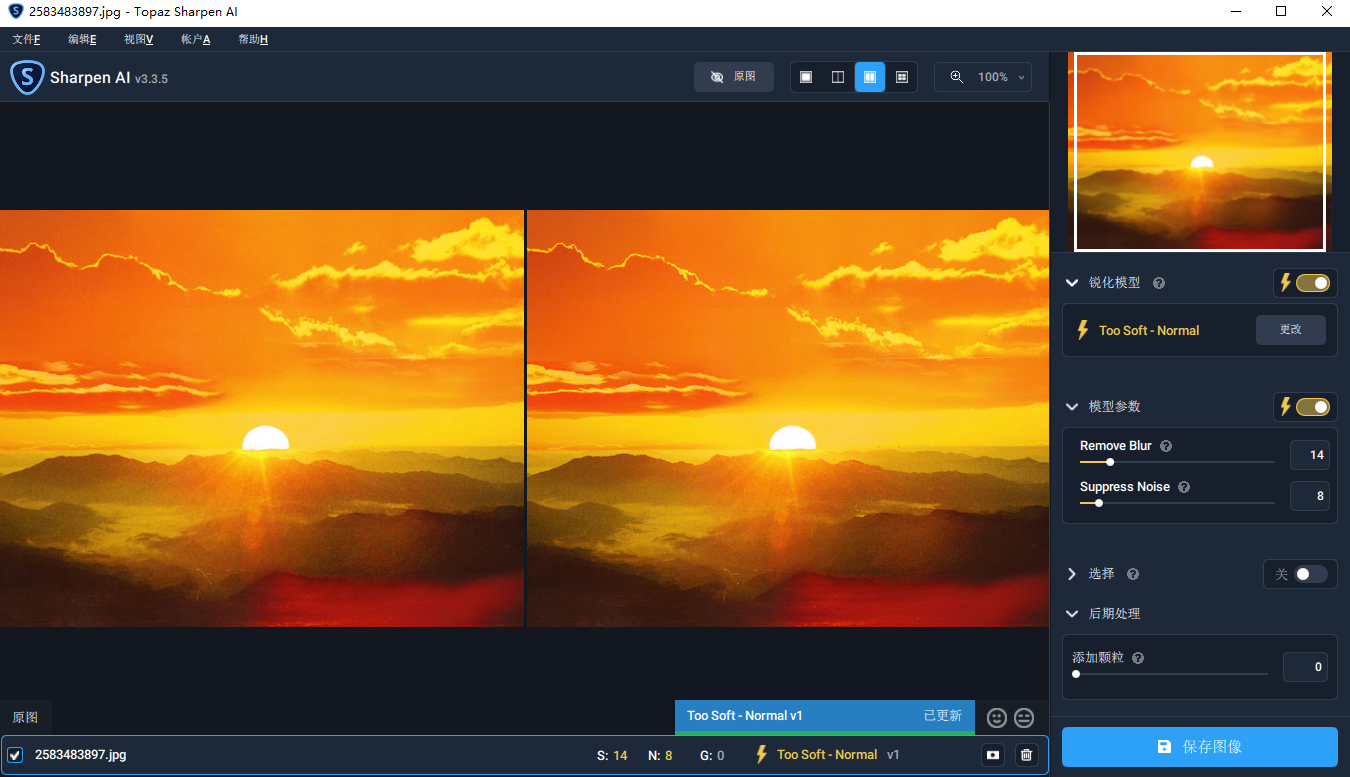Select the split view layout icon

pos(838,77)
